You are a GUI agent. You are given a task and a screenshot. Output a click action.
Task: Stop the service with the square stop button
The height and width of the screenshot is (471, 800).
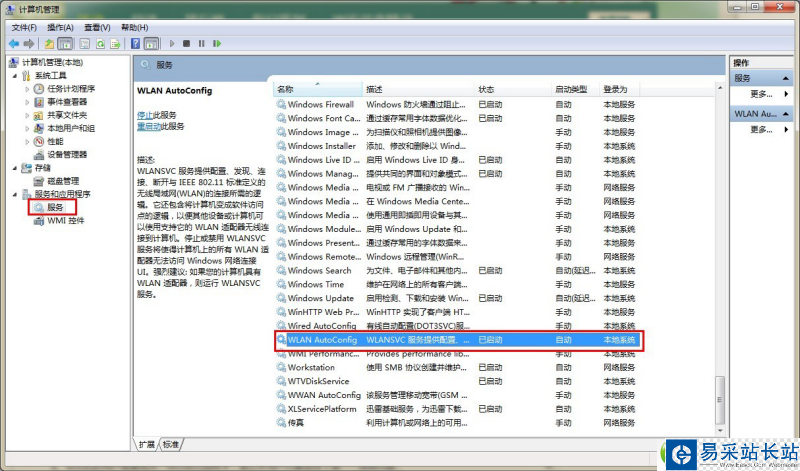pyautogui.click(x=187, y=44)
